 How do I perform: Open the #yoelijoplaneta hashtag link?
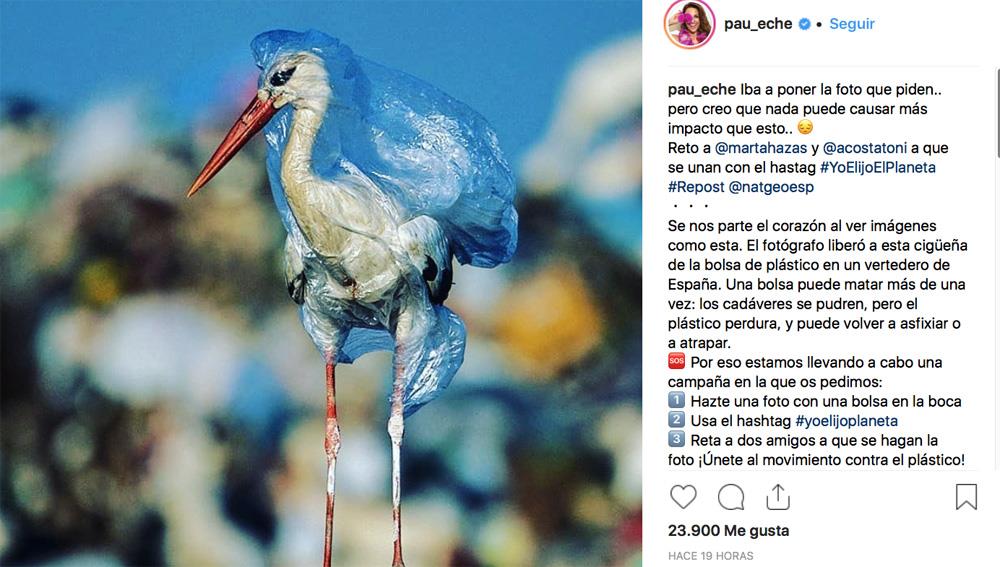tap(846, 421)
